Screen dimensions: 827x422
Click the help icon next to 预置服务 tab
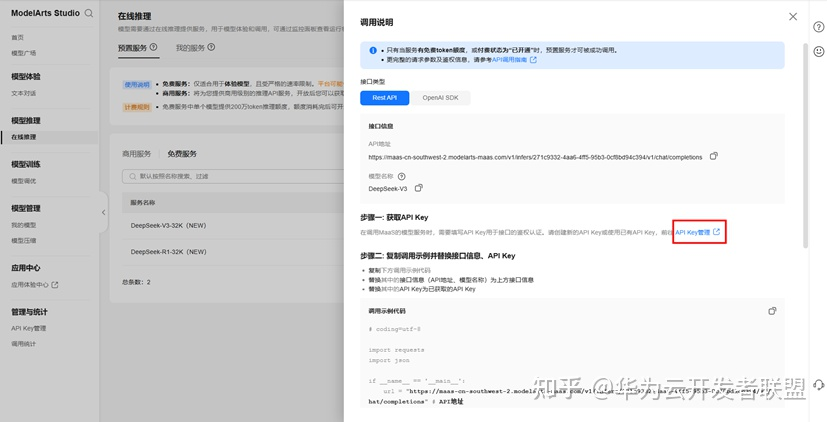coord(154,47)
